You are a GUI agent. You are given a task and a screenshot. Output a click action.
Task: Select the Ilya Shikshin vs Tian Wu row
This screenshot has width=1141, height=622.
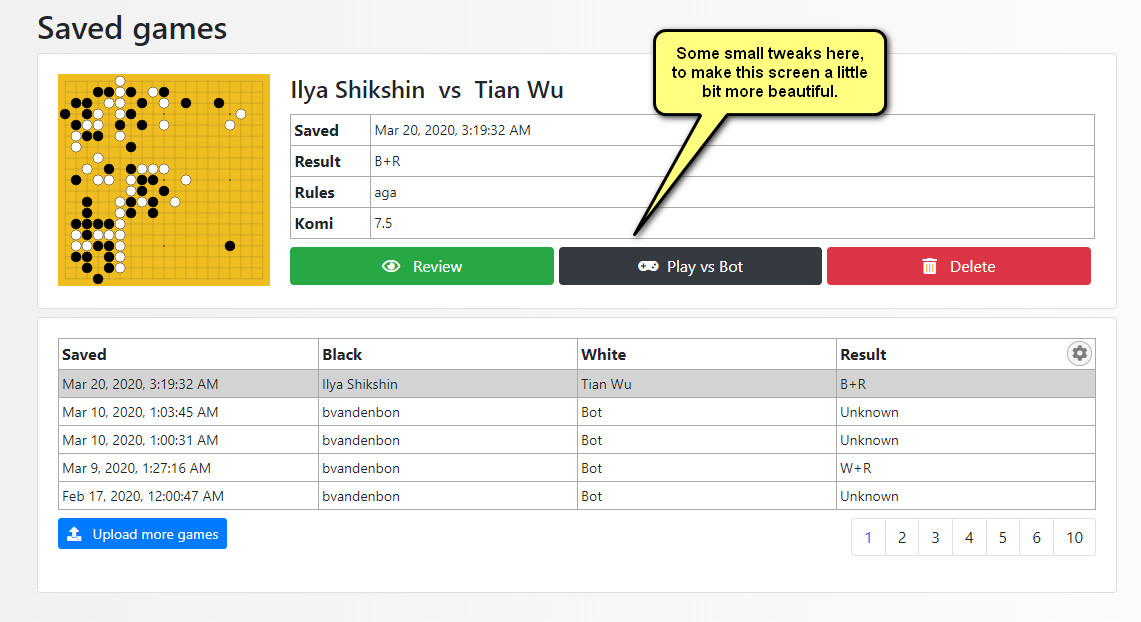pos(576,384)
